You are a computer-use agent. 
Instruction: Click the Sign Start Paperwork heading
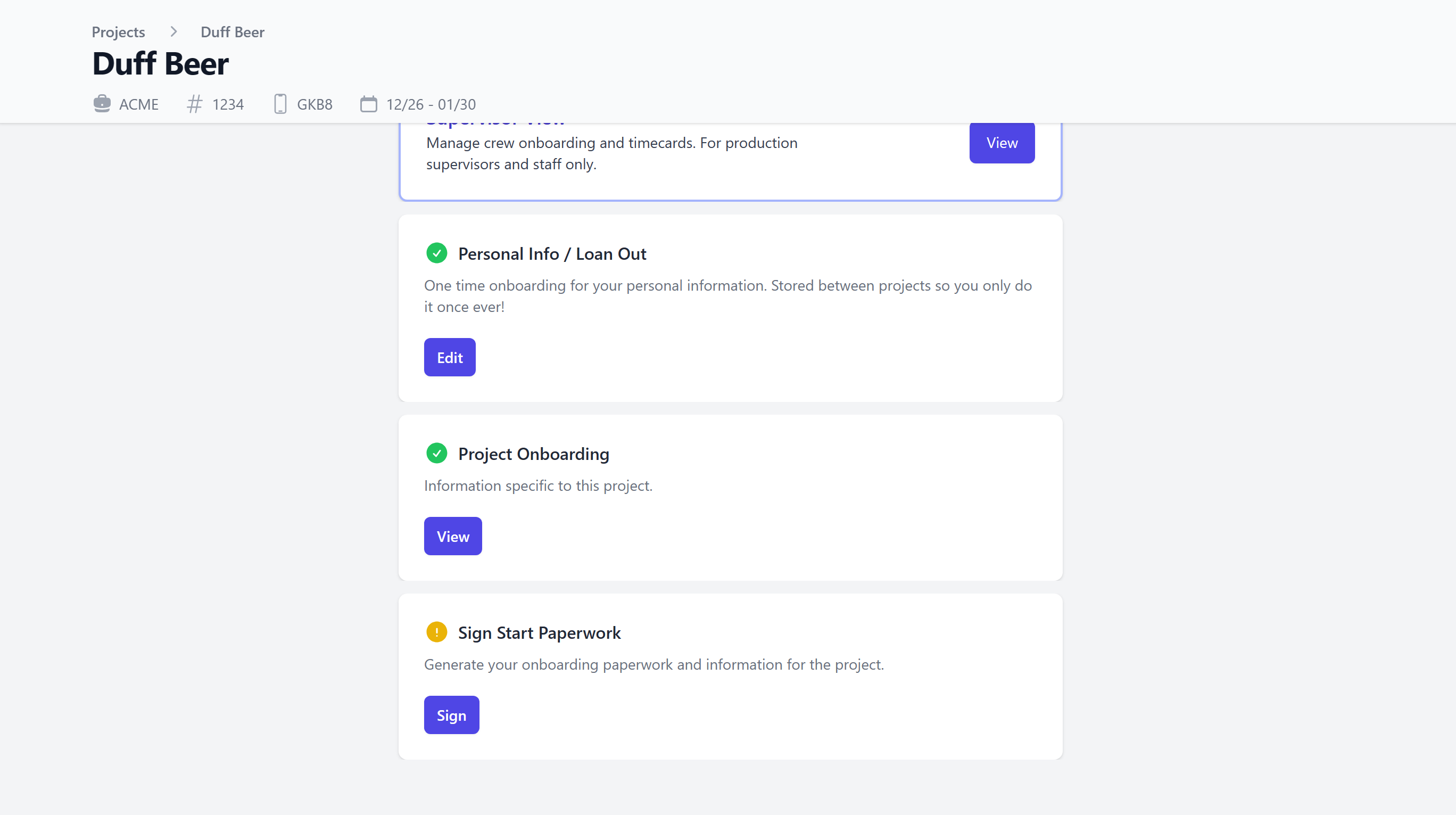[539, 632]
